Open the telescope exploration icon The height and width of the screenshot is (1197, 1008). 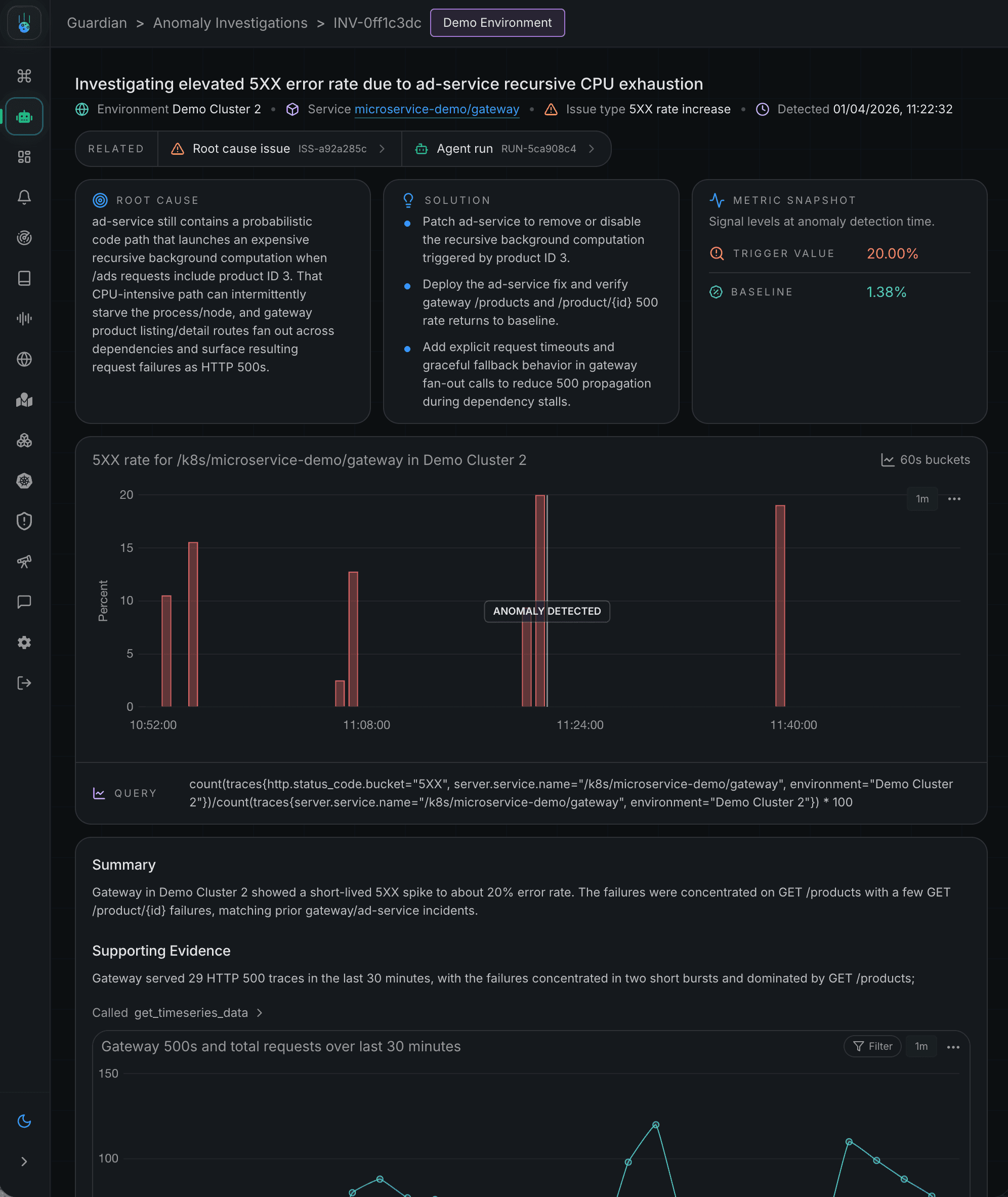(x=24, y=561)
